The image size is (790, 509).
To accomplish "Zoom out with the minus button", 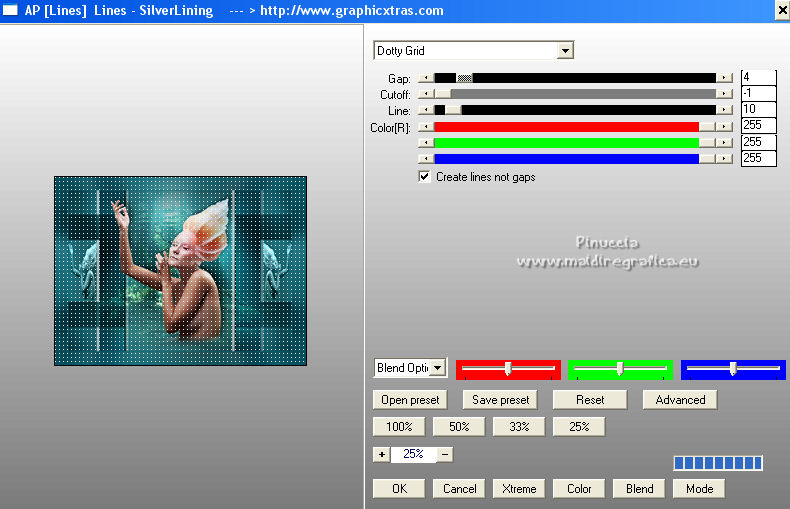I will click(445, 455).
